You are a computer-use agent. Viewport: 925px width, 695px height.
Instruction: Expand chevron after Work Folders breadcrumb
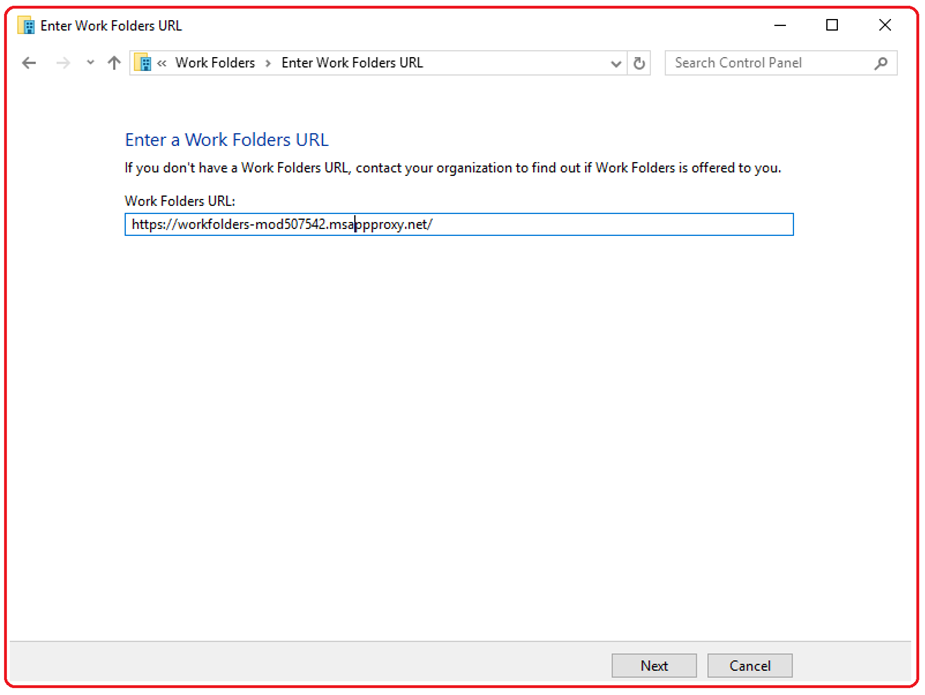(x=268, y=63)
